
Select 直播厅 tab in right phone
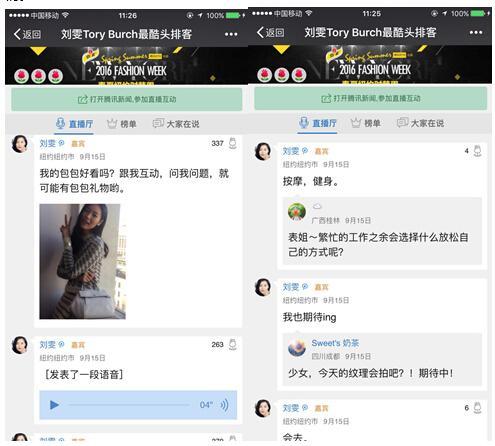(x=317, y=123)
